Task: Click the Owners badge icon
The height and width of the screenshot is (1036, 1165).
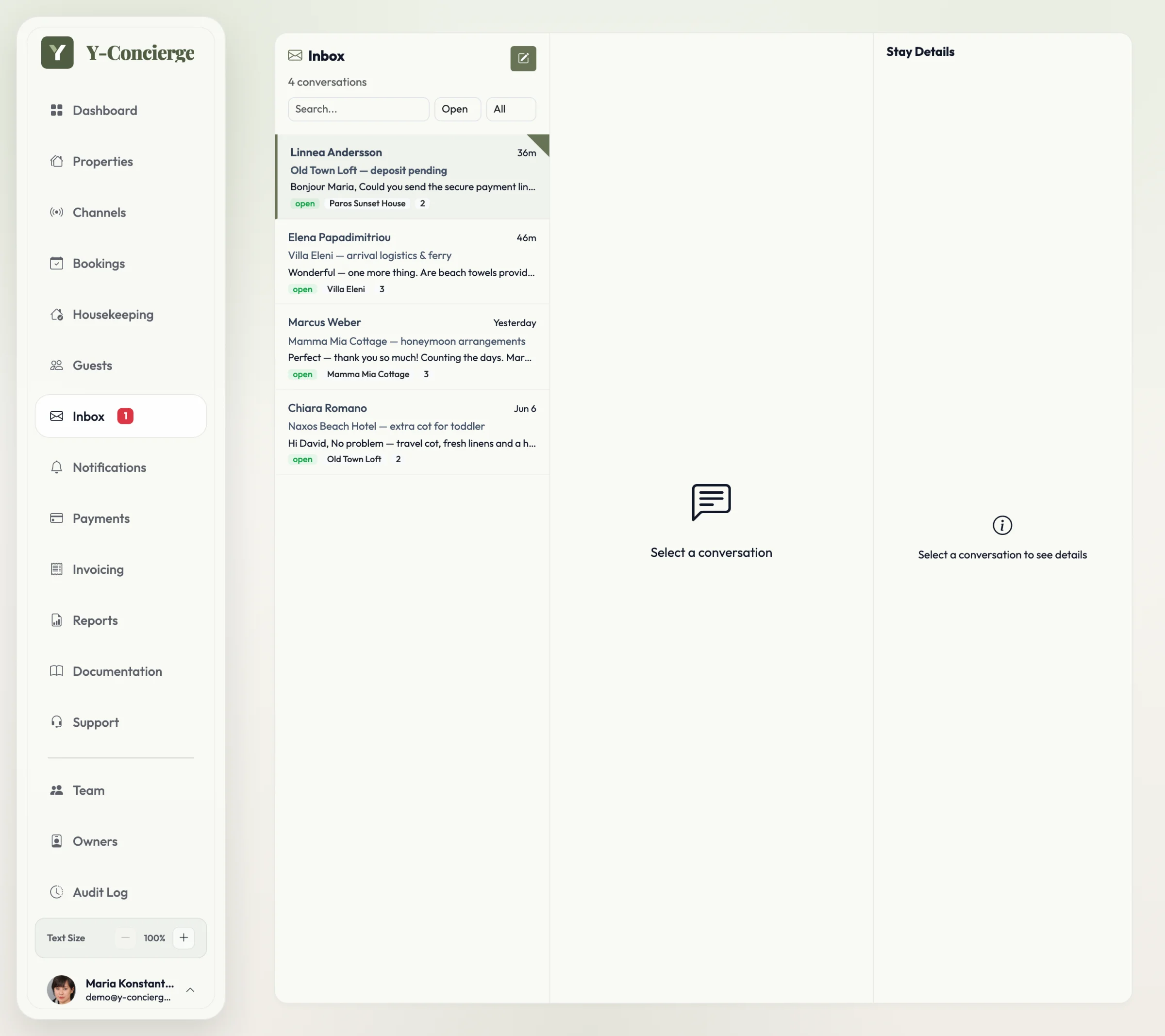Action: pyautogui.click(x=56, y=841)
